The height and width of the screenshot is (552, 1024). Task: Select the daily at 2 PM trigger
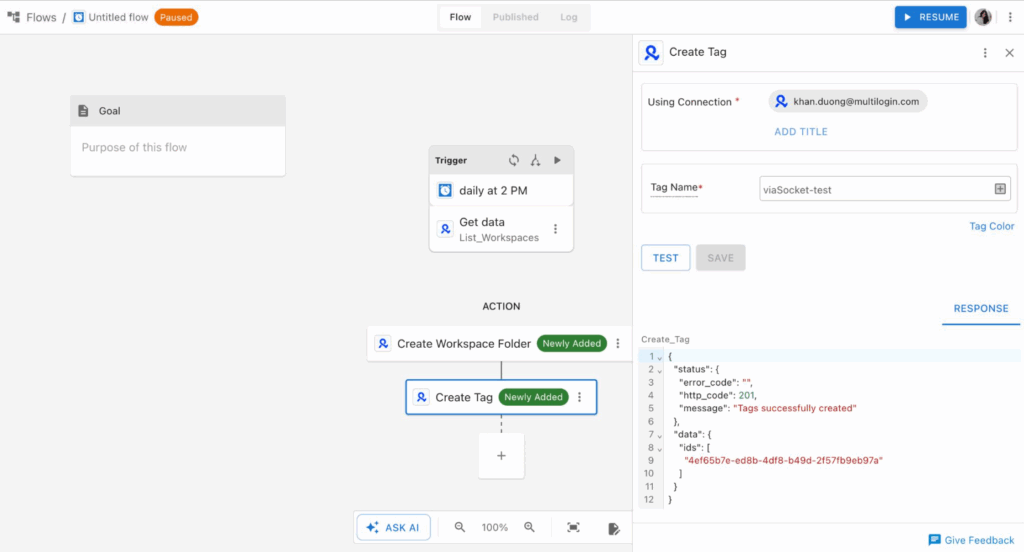tap(501, 190)
